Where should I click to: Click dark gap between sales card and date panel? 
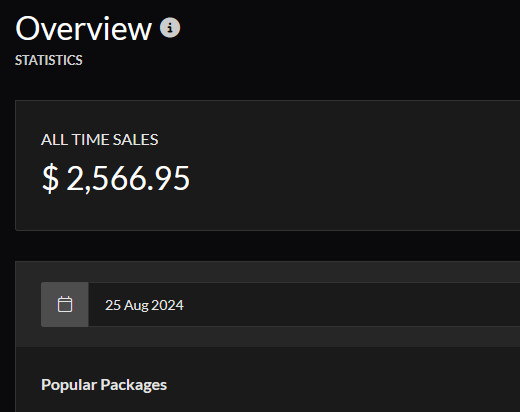coord(268,246)
